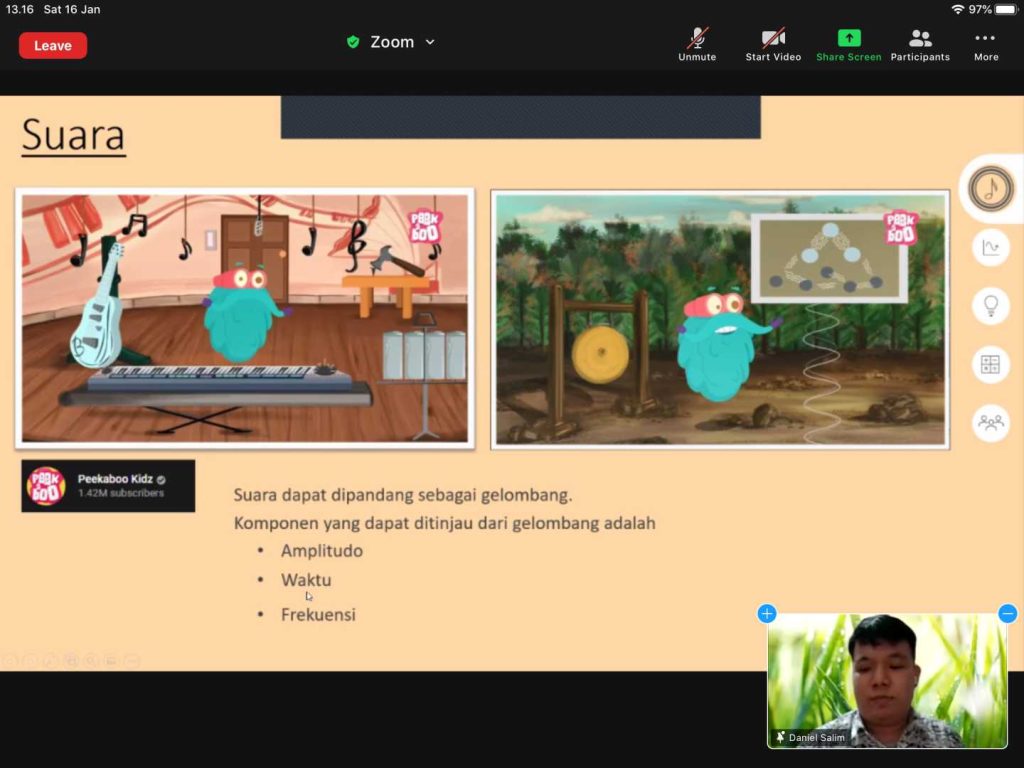Screen dimensions: 1024x768
Task: Open the Participants panel
Action: coord(920,43)
